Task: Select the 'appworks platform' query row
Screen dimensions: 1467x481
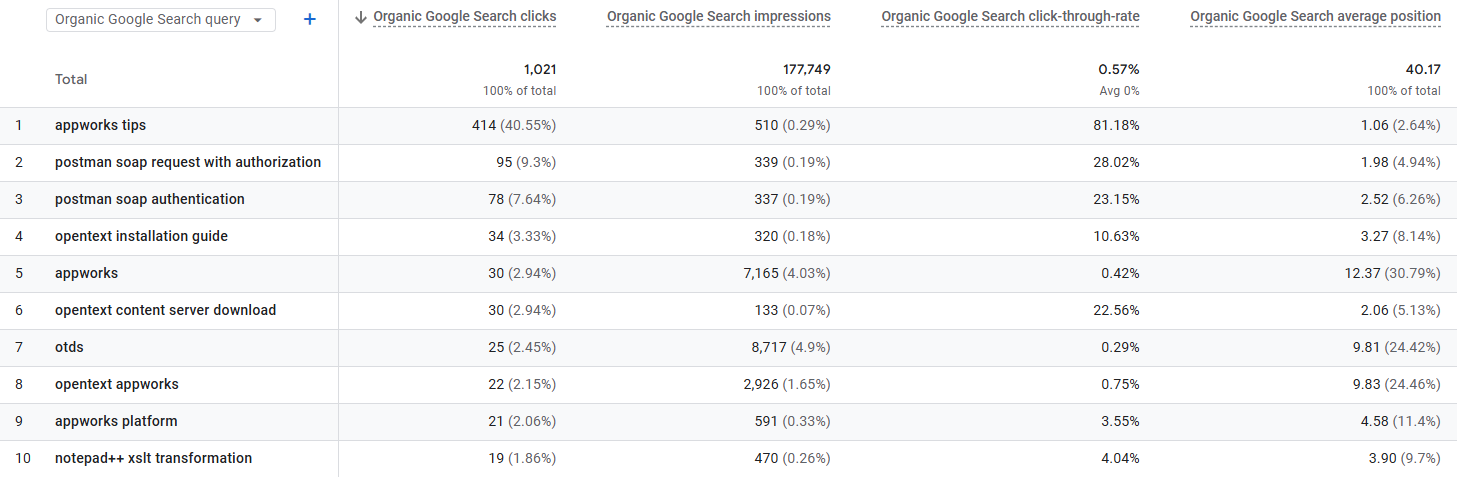Action: (116, 422)
